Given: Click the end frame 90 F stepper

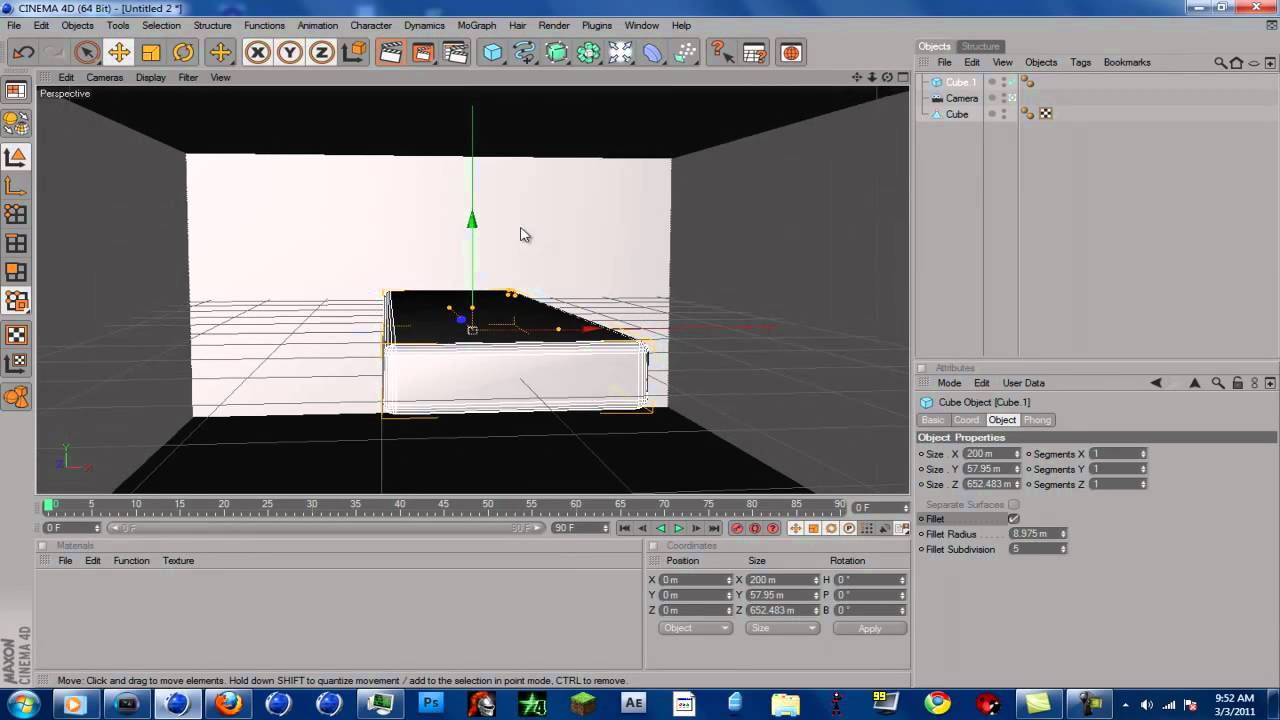Looking at the screenshot, I should coord(606,528).
